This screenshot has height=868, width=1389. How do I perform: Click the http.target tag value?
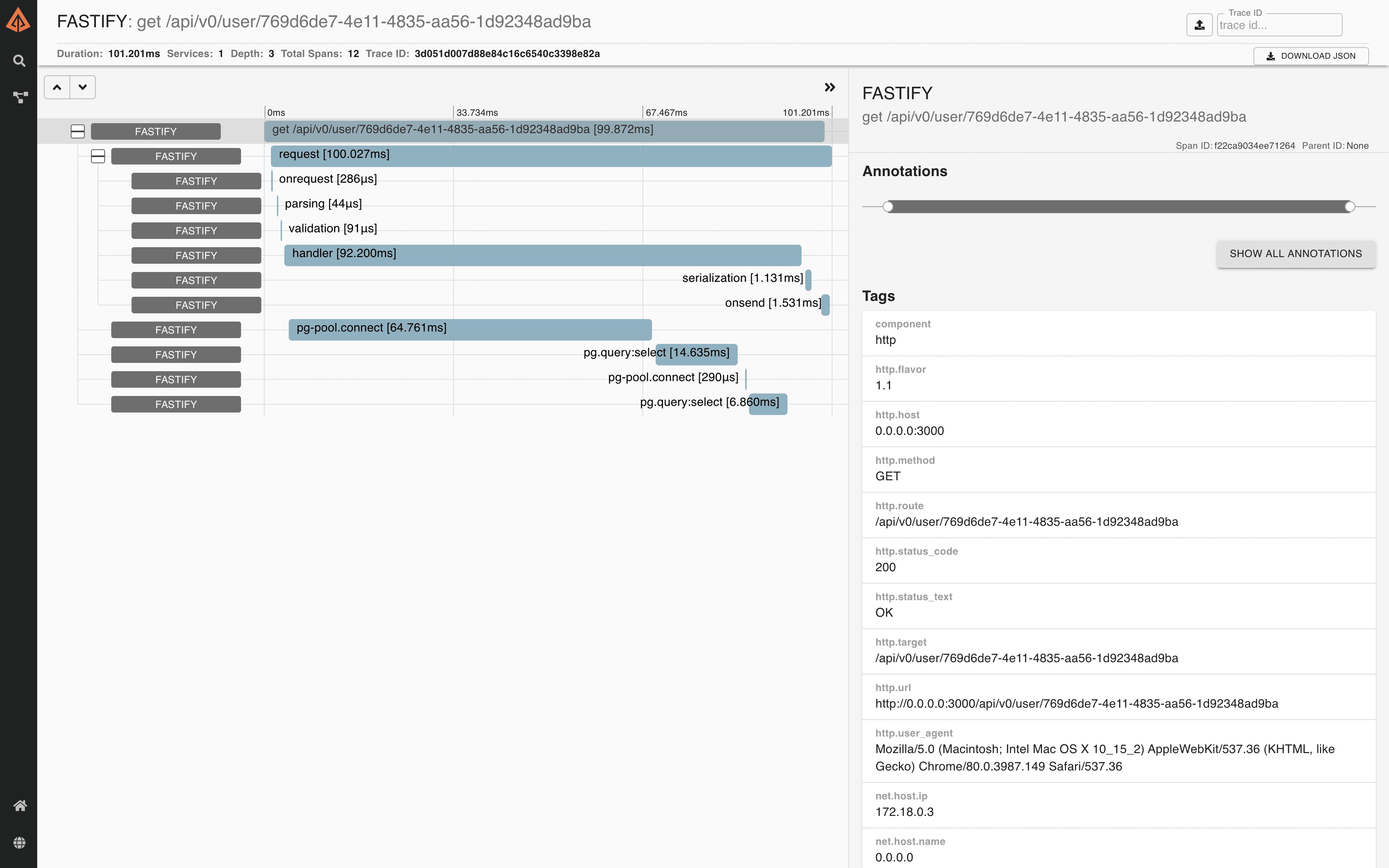point(1026,658)
